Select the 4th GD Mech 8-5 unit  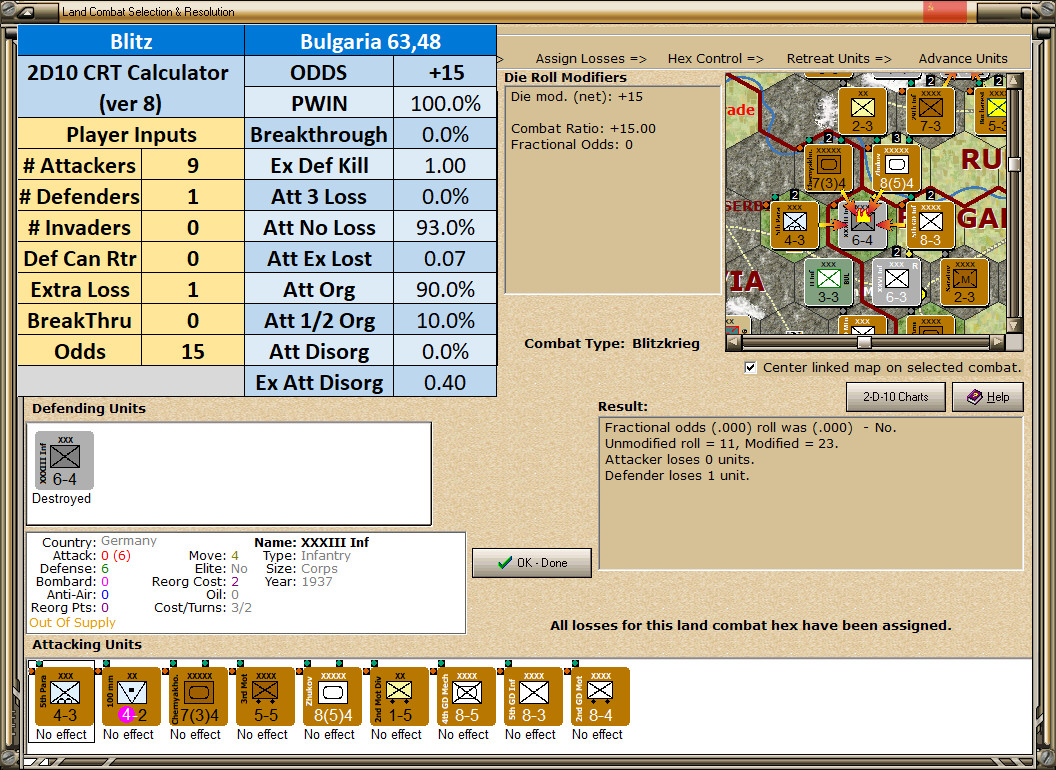point(466,697)
